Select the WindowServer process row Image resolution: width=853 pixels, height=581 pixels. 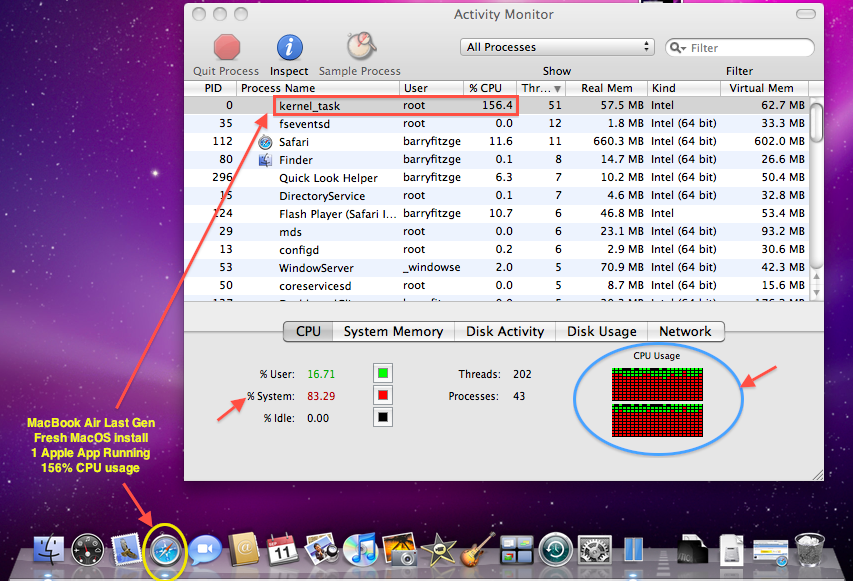(x=497, y=267)
